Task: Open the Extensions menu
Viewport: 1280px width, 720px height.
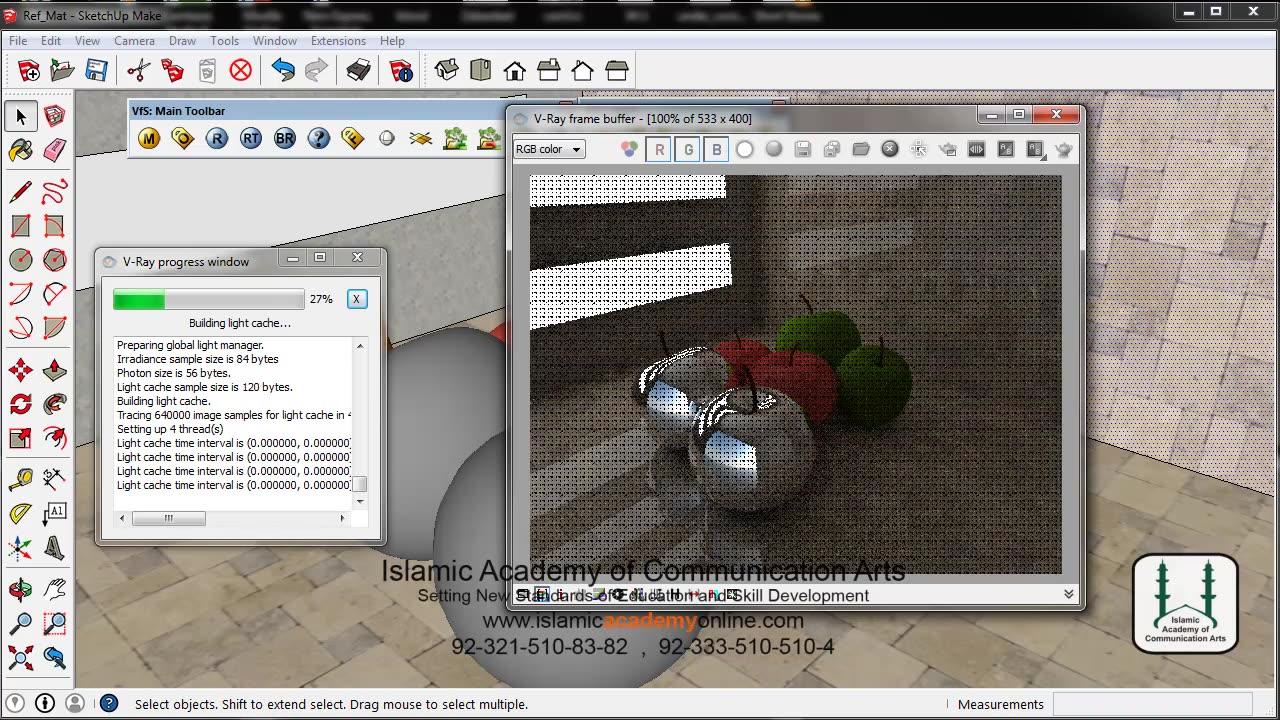Action: click(338, 41)
